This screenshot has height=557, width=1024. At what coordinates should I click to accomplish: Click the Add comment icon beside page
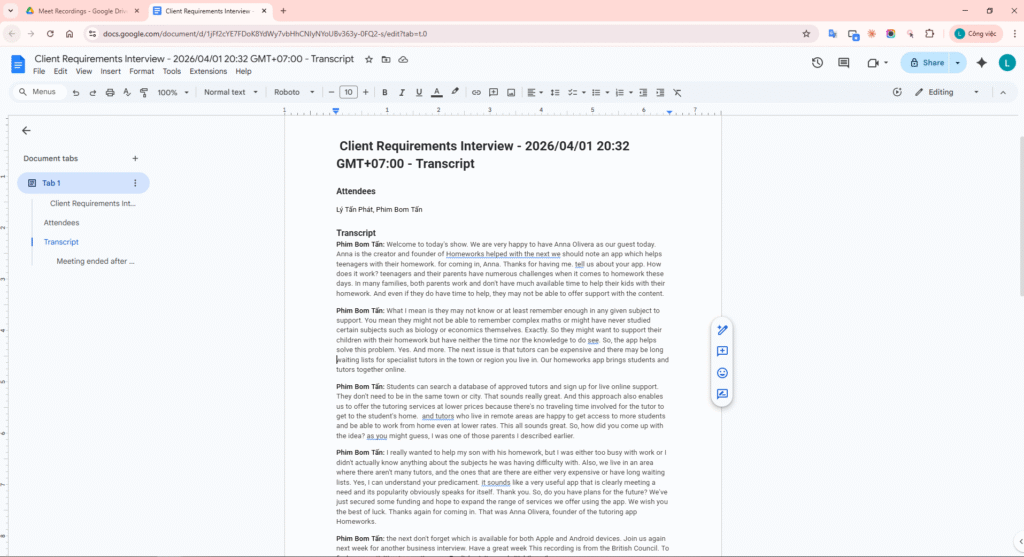pos(722,351)
